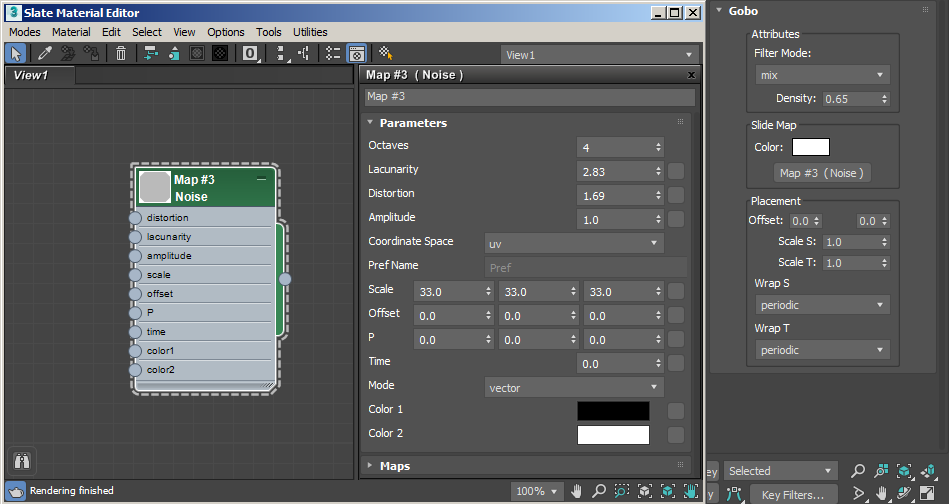Toggle Material/Map Browser icon
Viewport: 949px width, 504px height.
(x=333, y=53)
